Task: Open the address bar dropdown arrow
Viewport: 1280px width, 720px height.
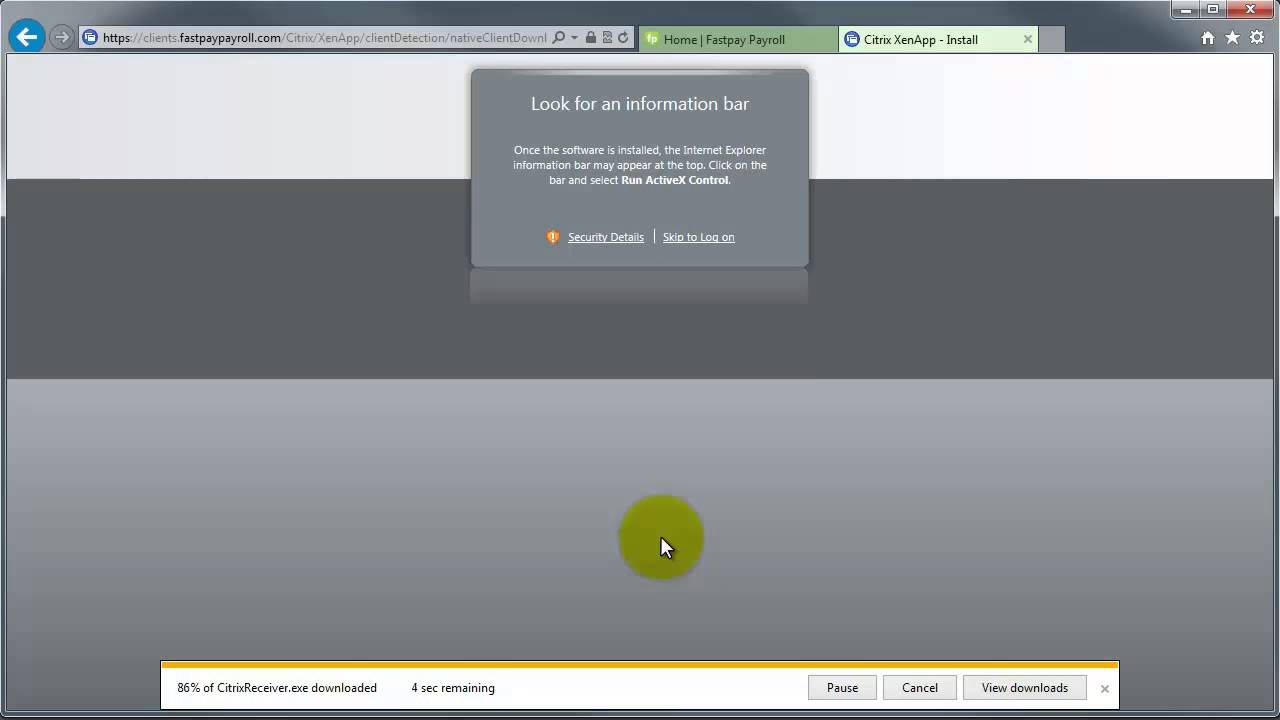Action: 574,38
